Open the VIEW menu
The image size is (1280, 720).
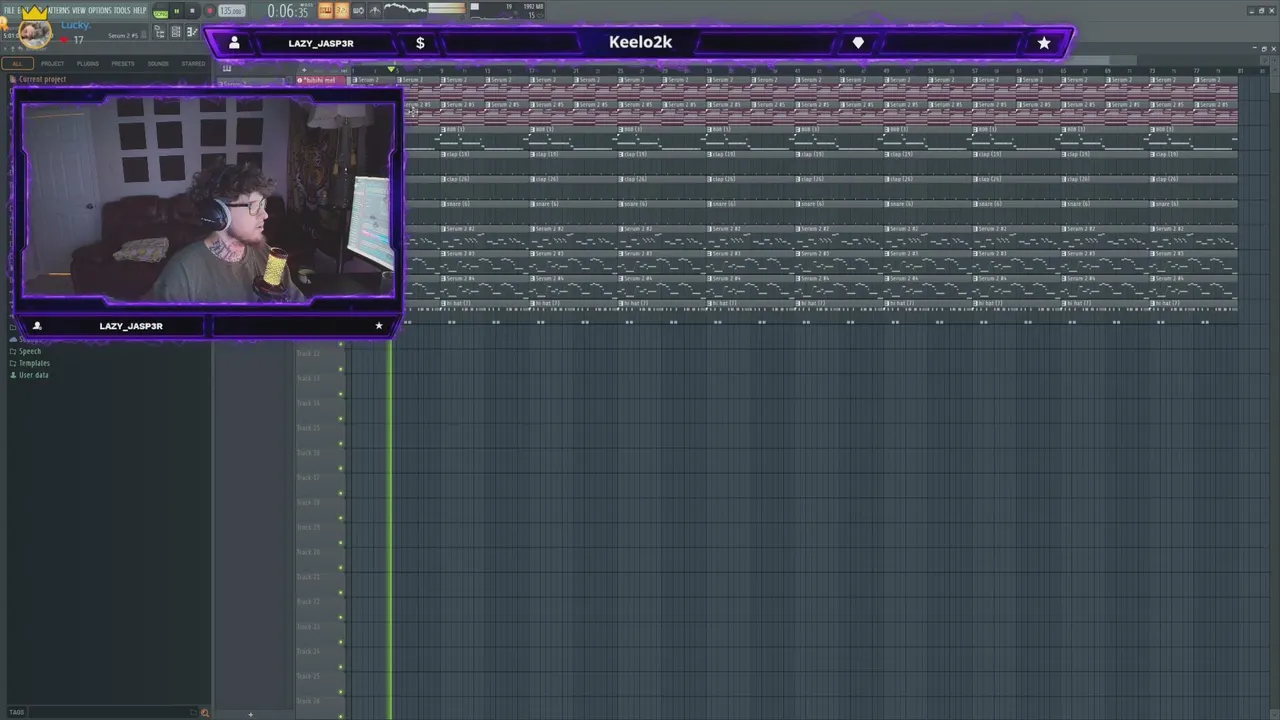click(x=79, y=11)
